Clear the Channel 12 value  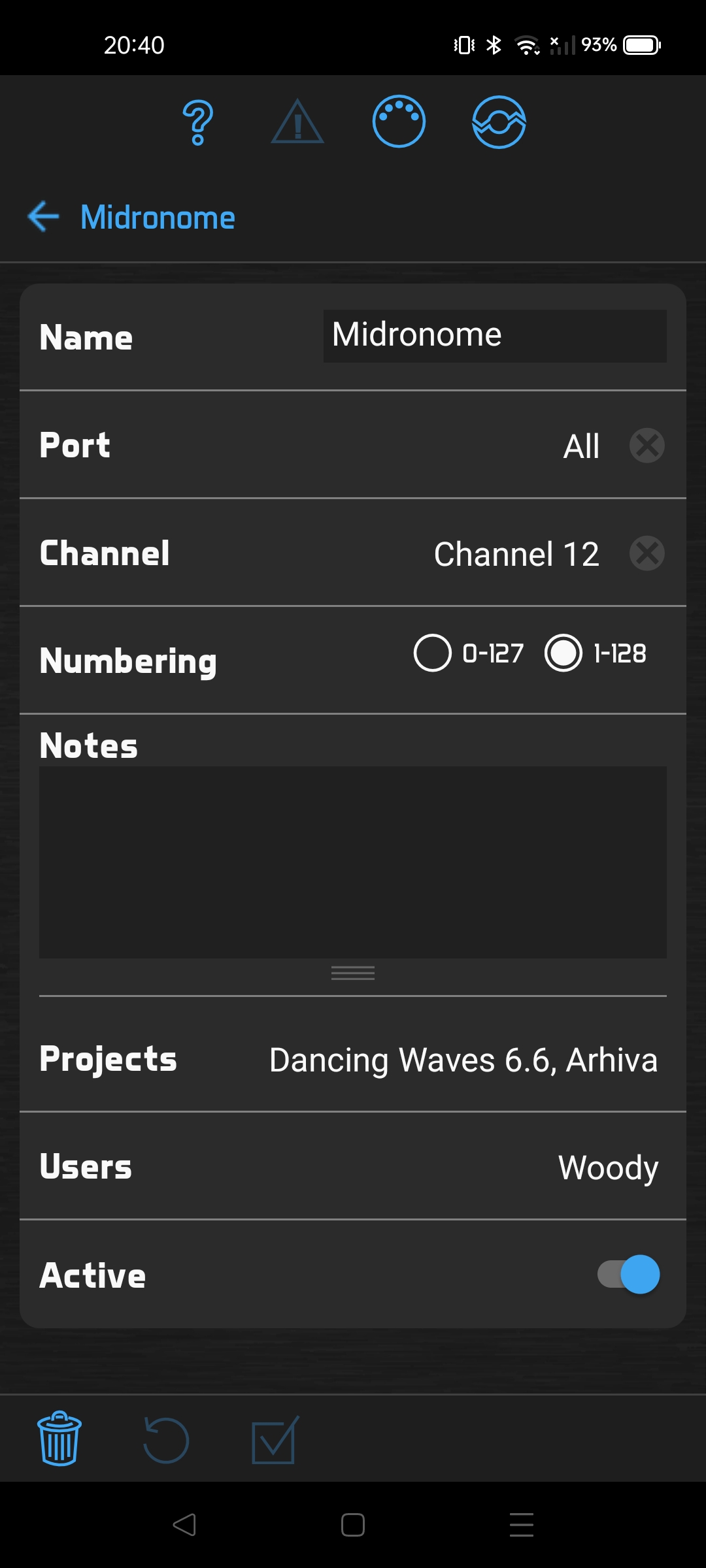[x=647, y=553]
